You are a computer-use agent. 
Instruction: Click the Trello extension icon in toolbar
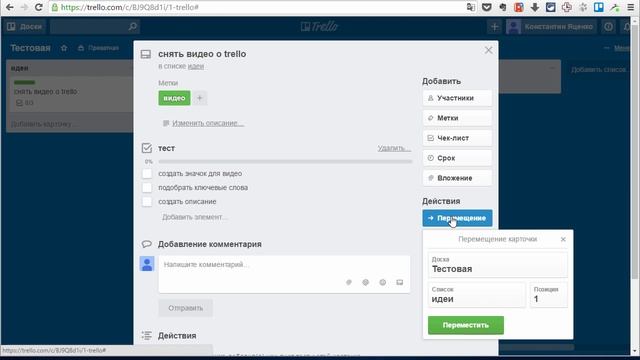(598, 7)
